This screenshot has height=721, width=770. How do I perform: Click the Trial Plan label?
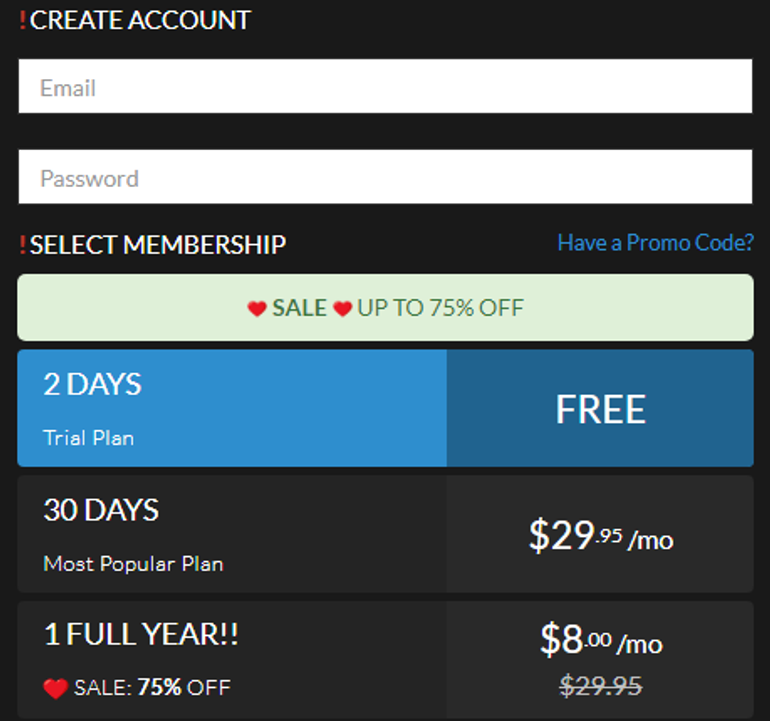[88, 438]
